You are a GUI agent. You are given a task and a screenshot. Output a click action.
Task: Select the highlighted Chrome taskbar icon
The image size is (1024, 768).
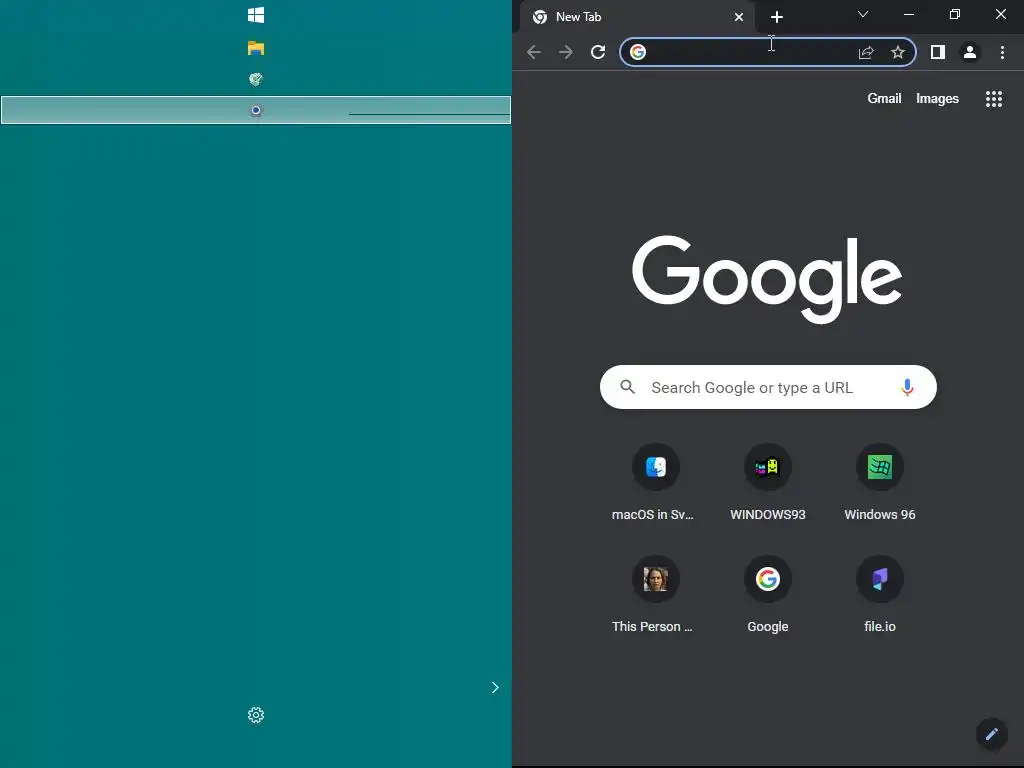point(256,110)
